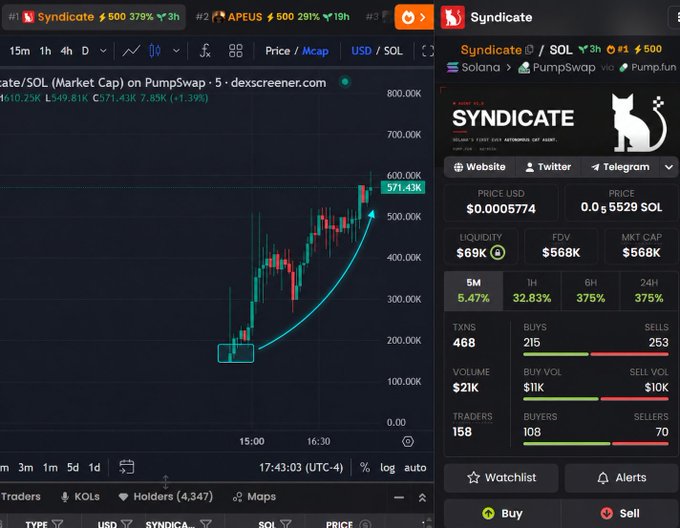Click the green Buy button
680x528 pixels.
(502, 514)
